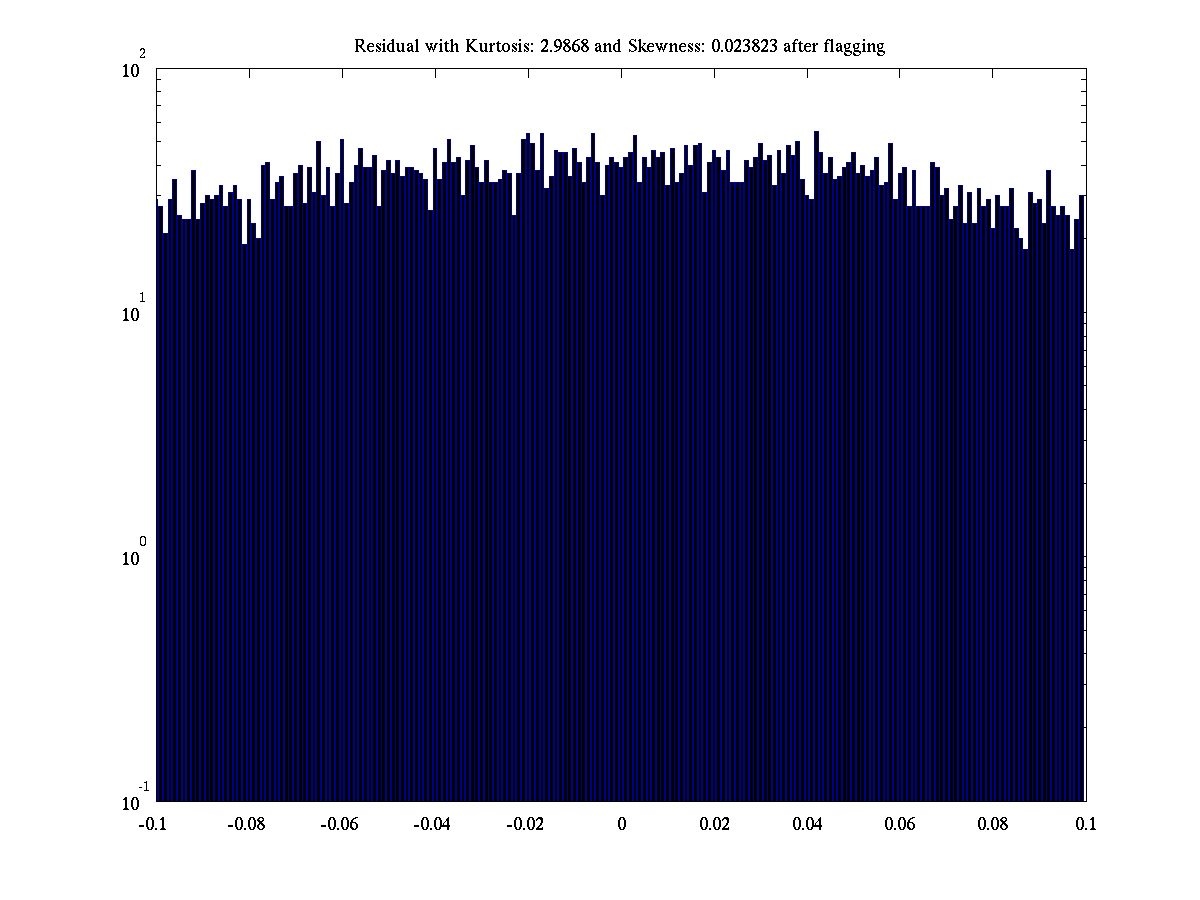Click the 0.1 x-axis tick label
Screen dimensions: 1200x900
(x=1086, y=825)
